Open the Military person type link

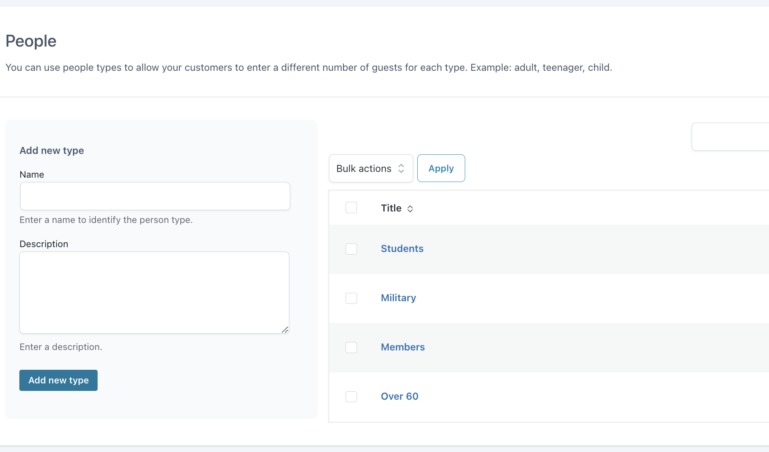click(398, 298)
